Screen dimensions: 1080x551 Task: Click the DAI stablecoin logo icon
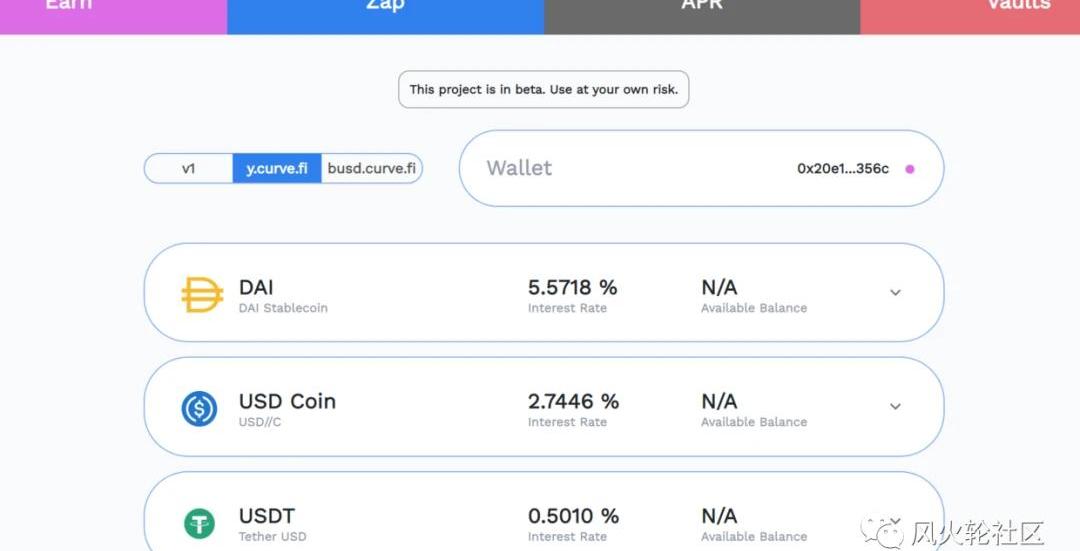tap(202, 295)
